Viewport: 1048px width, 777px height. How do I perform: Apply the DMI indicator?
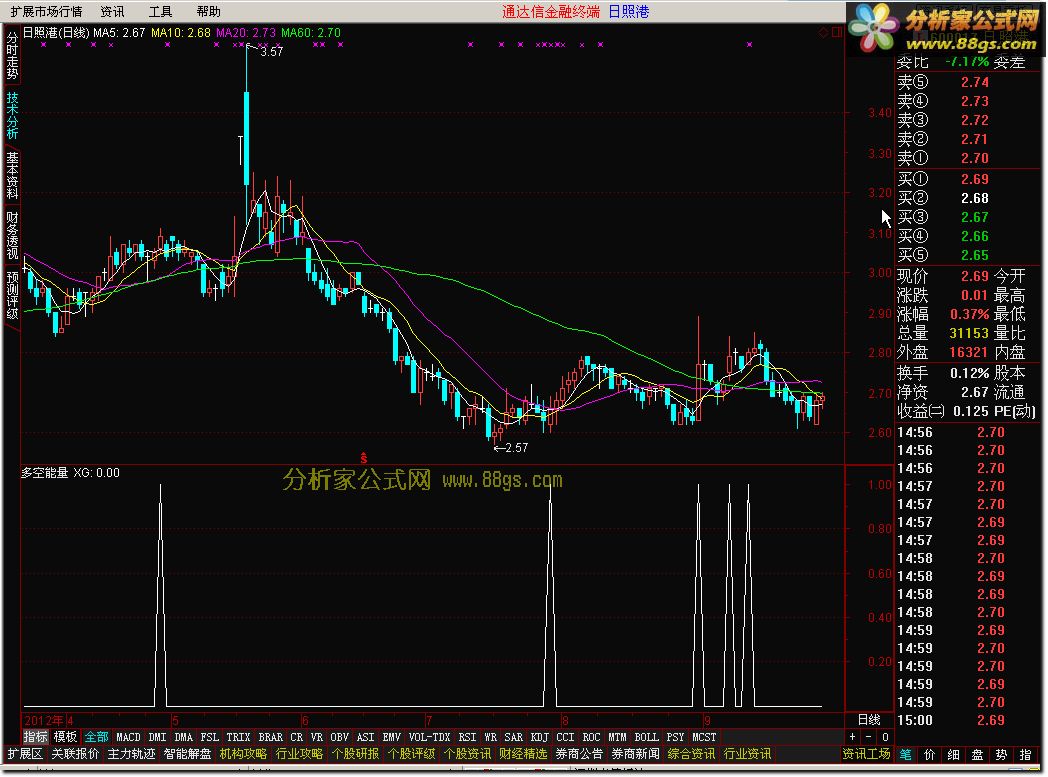pos(157,737)
